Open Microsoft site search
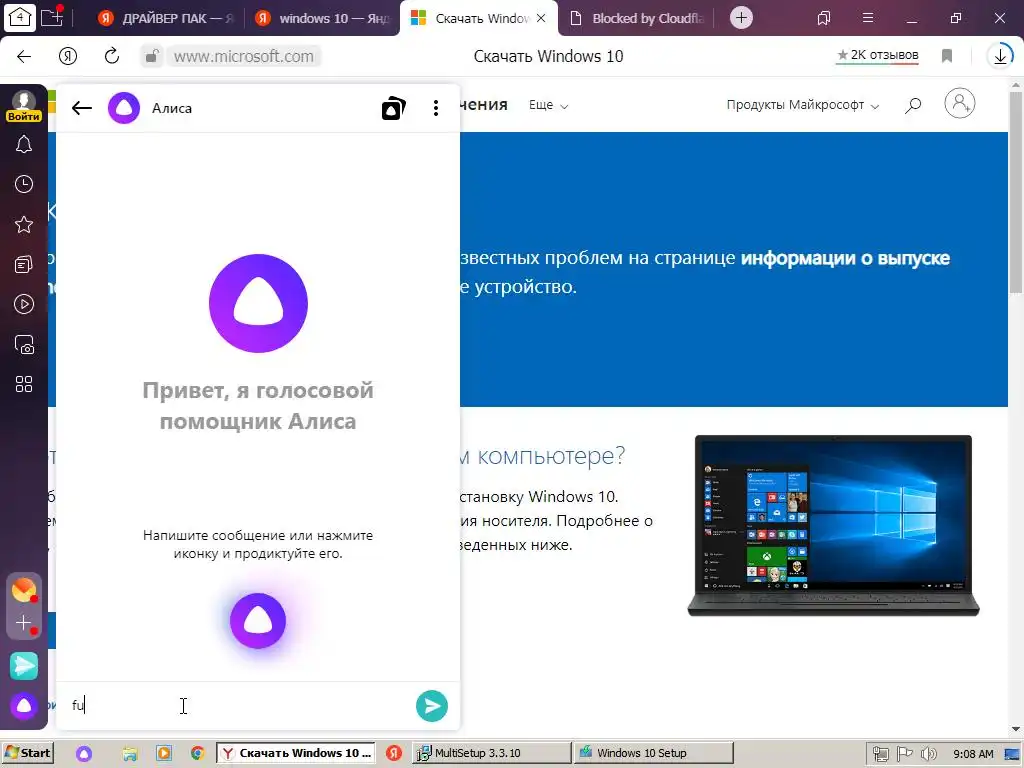Image resolution: width=1024 pixels, height=768 pixels. [x=914, y=105]
